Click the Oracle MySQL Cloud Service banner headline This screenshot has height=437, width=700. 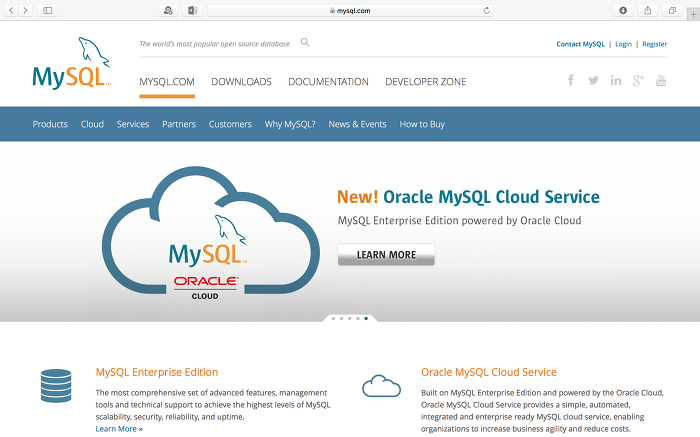tap(468, 197)
